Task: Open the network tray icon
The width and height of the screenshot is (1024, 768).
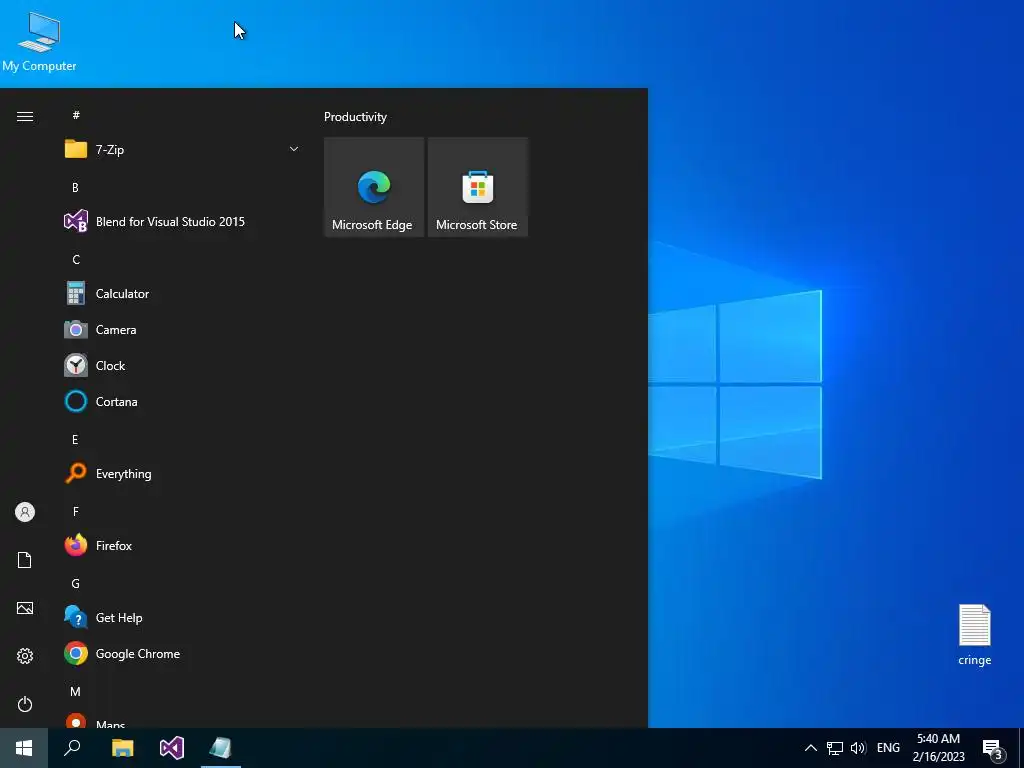Action: (x=835, y=748)
